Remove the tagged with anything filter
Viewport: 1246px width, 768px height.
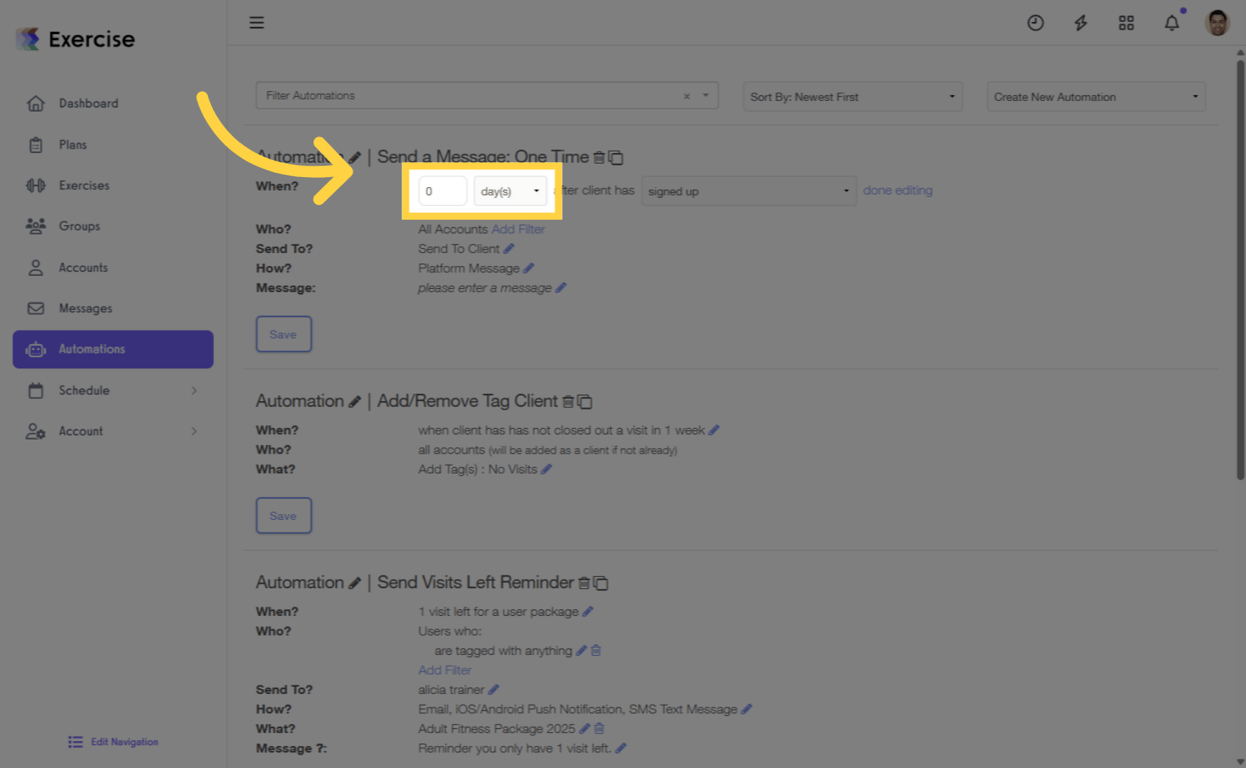pyautogui.click(x=596, y=650)
